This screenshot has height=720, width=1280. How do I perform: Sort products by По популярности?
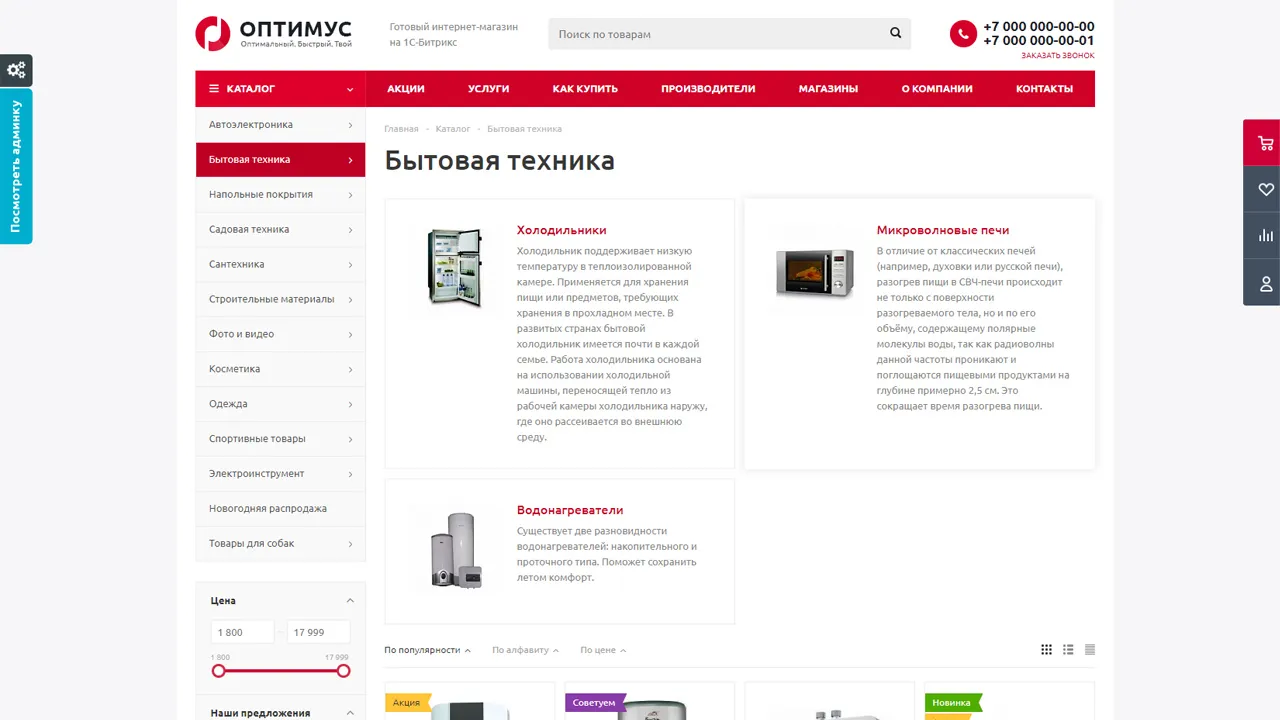[427, 650]
